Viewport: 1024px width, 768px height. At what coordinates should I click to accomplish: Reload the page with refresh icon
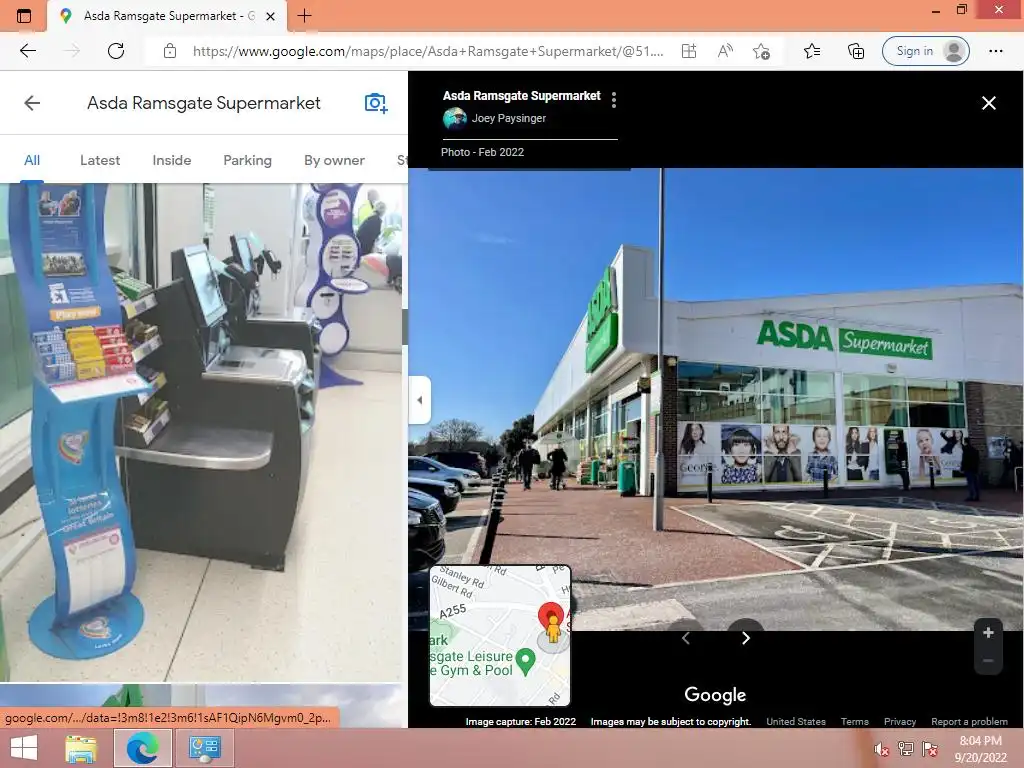click(116, 51)
